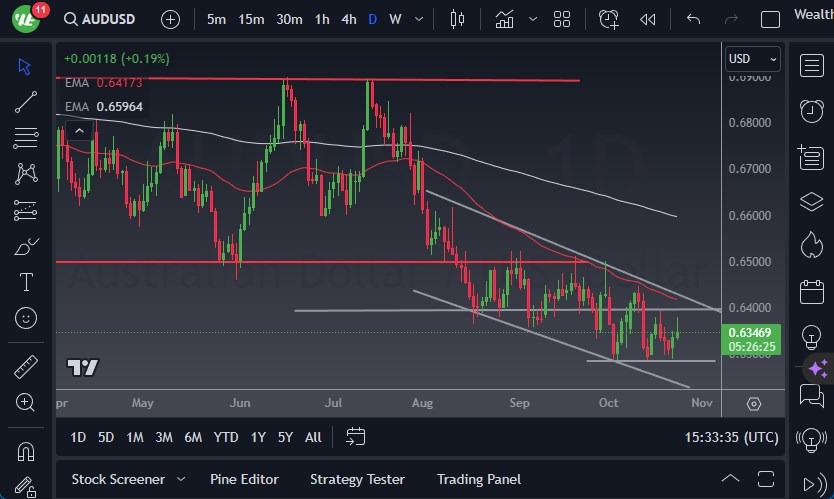Switch to the Pine Editor tab

(244, 479)
